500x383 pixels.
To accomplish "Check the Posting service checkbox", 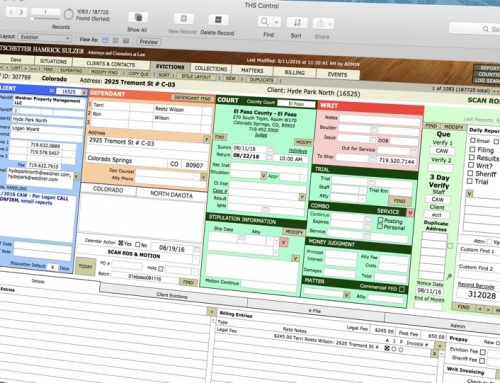I will click(380, 220).
